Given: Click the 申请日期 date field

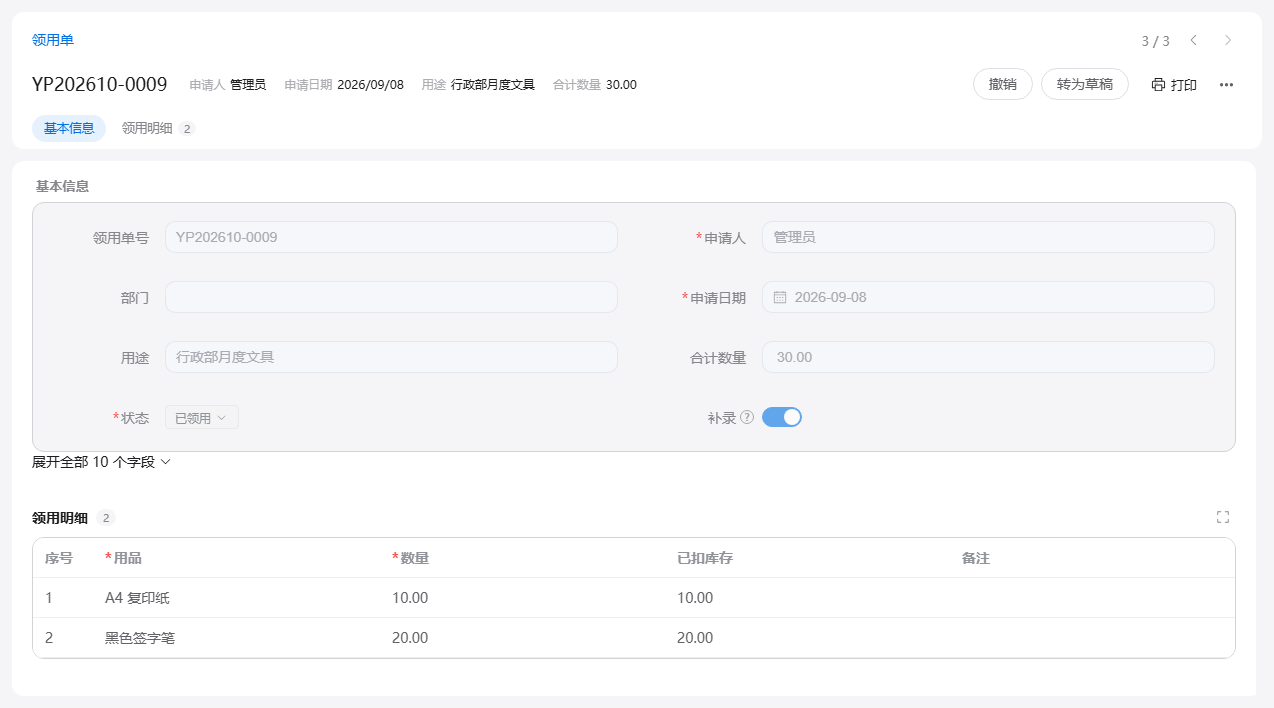Looking at the screenshot, I should click(988, 297).
